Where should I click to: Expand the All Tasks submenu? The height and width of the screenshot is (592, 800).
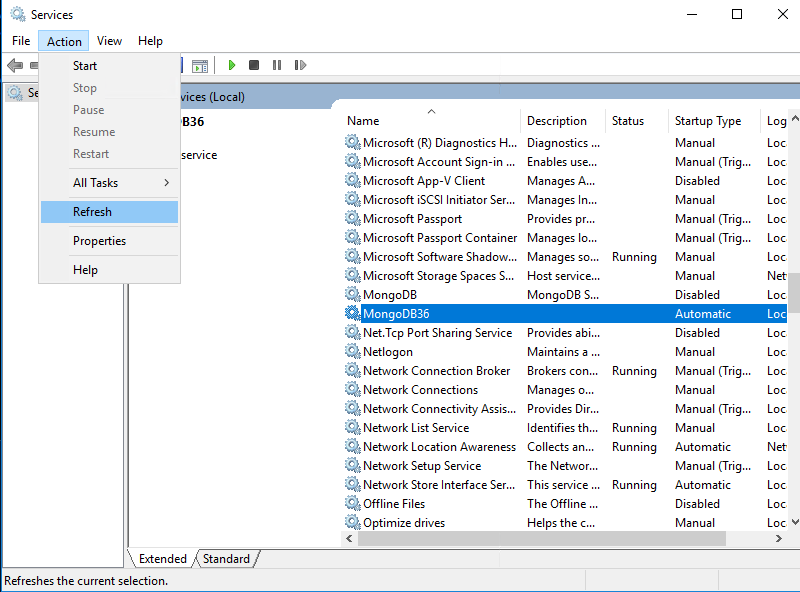pos(109,183)
